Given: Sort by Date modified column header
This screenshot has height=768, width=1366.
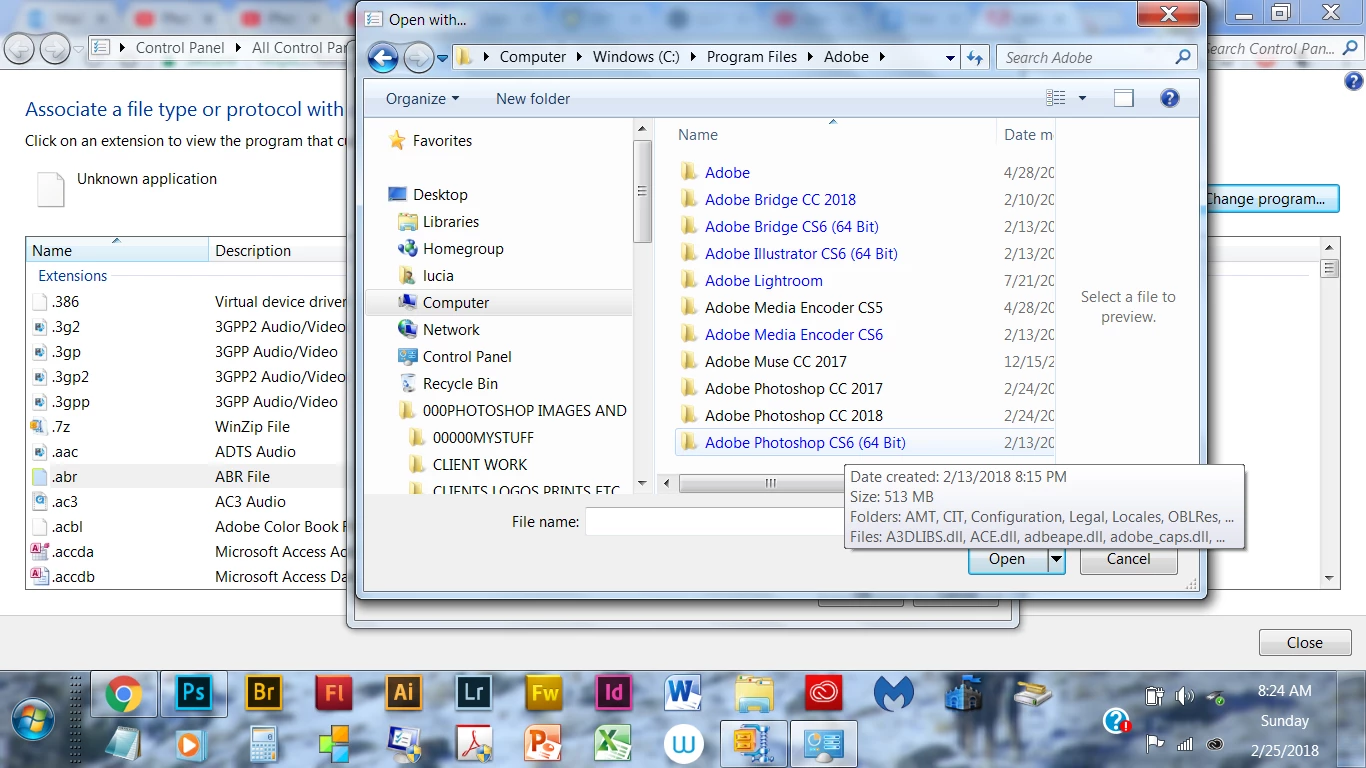Looking at the screenshot, I should point(1027,135).
